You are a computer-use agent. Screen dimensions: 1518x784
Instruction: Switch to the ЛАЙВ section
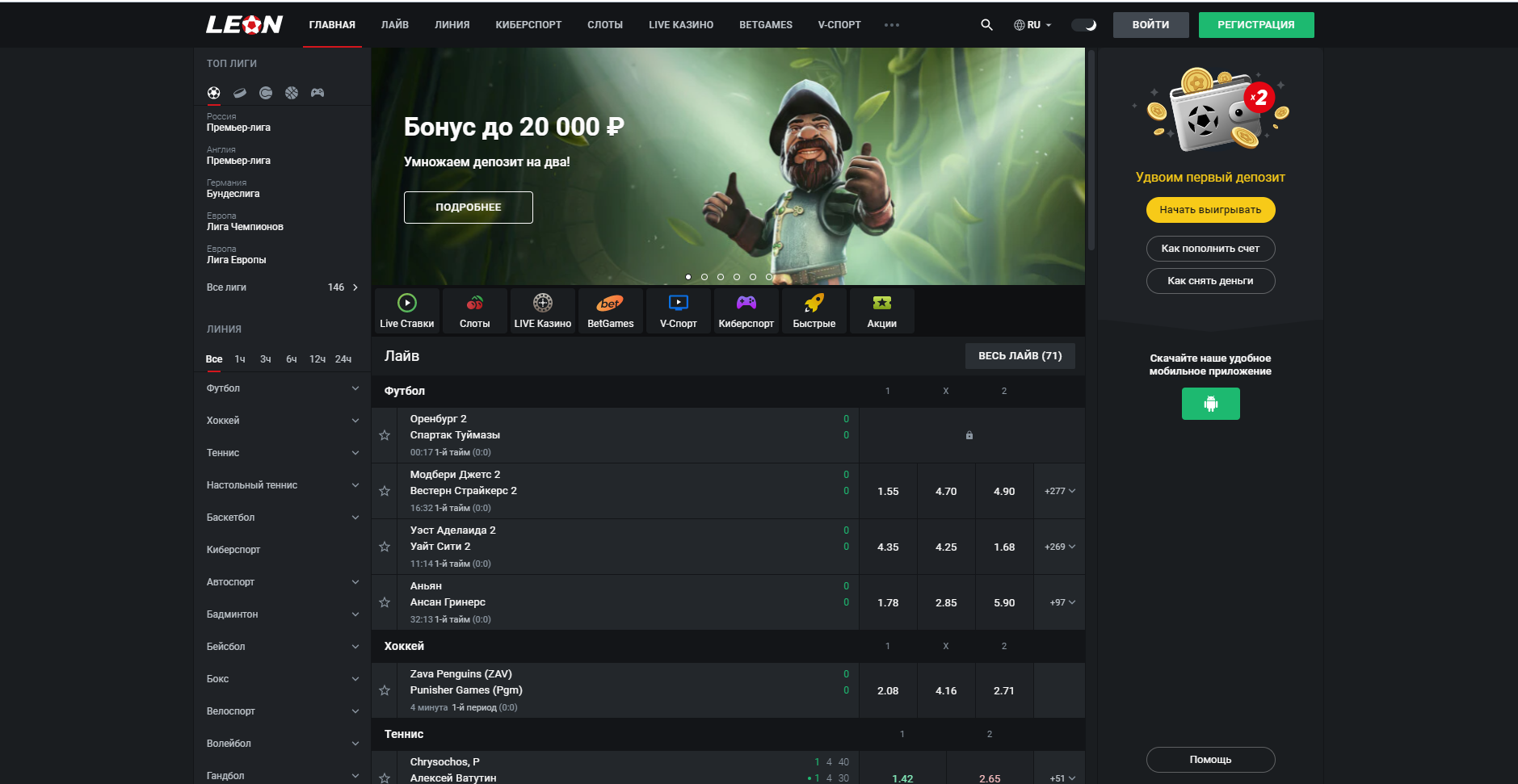coord(394,24)
